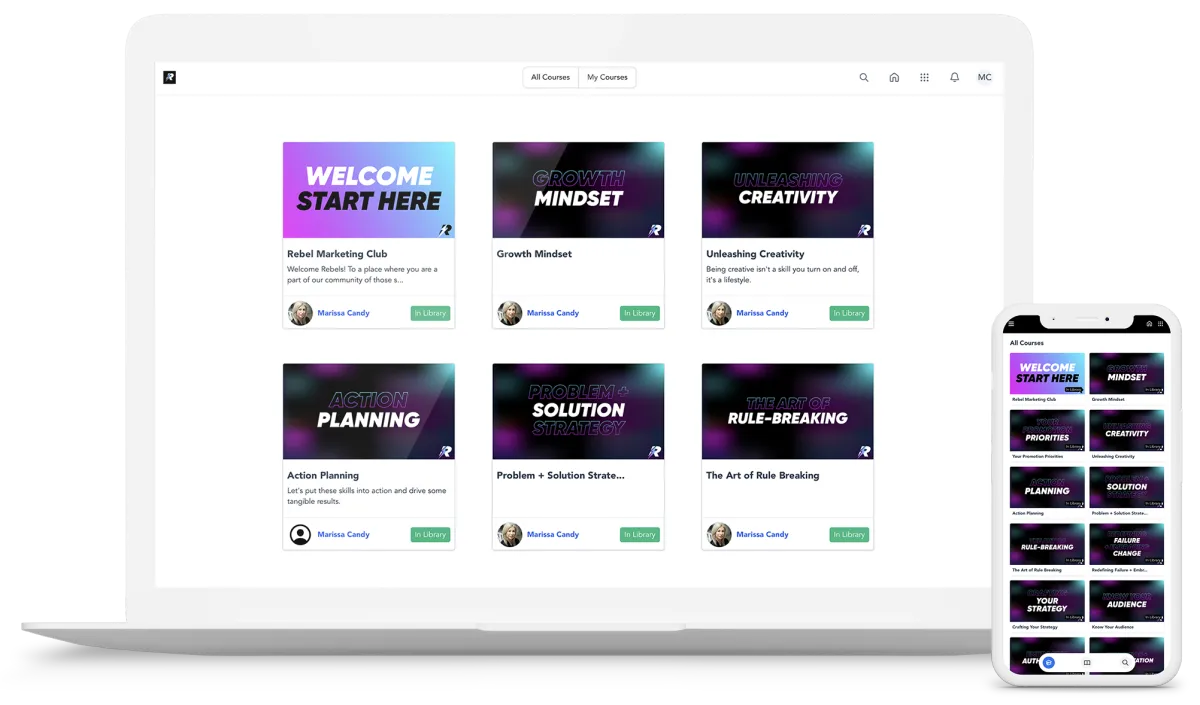Tap the All Courses heading on the phone
The width and height of the screenshot is (1200, 705).
click(1027, 343)
